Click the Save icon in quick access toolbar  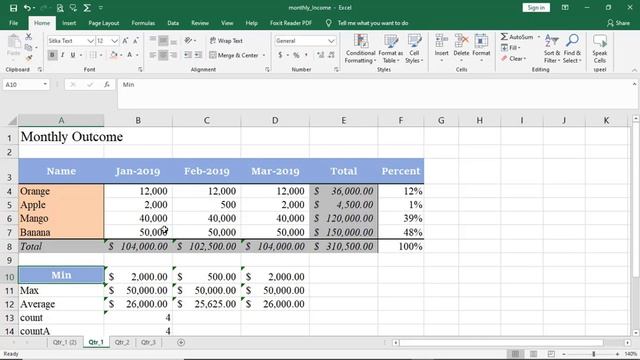point(13,8)
